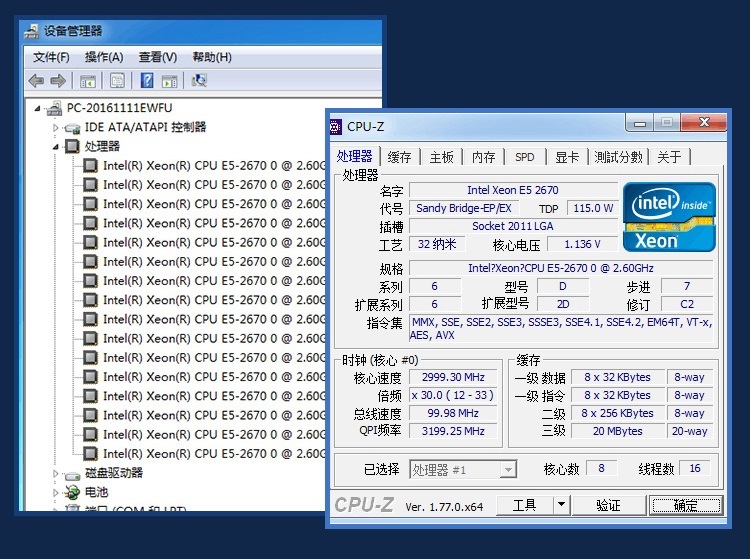Click the chip icon of last Xeon E5-2670 entry
750x559 pixels.
[90, 453]
